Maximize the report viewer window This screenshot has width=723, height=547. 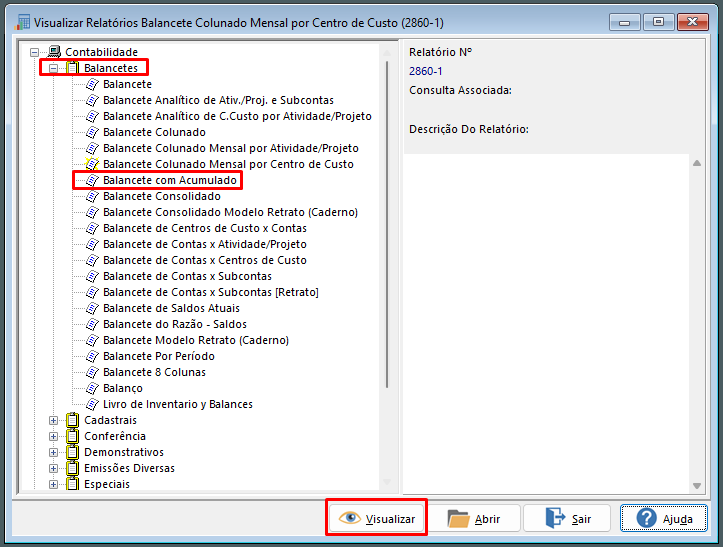click(x=658, y=22)
